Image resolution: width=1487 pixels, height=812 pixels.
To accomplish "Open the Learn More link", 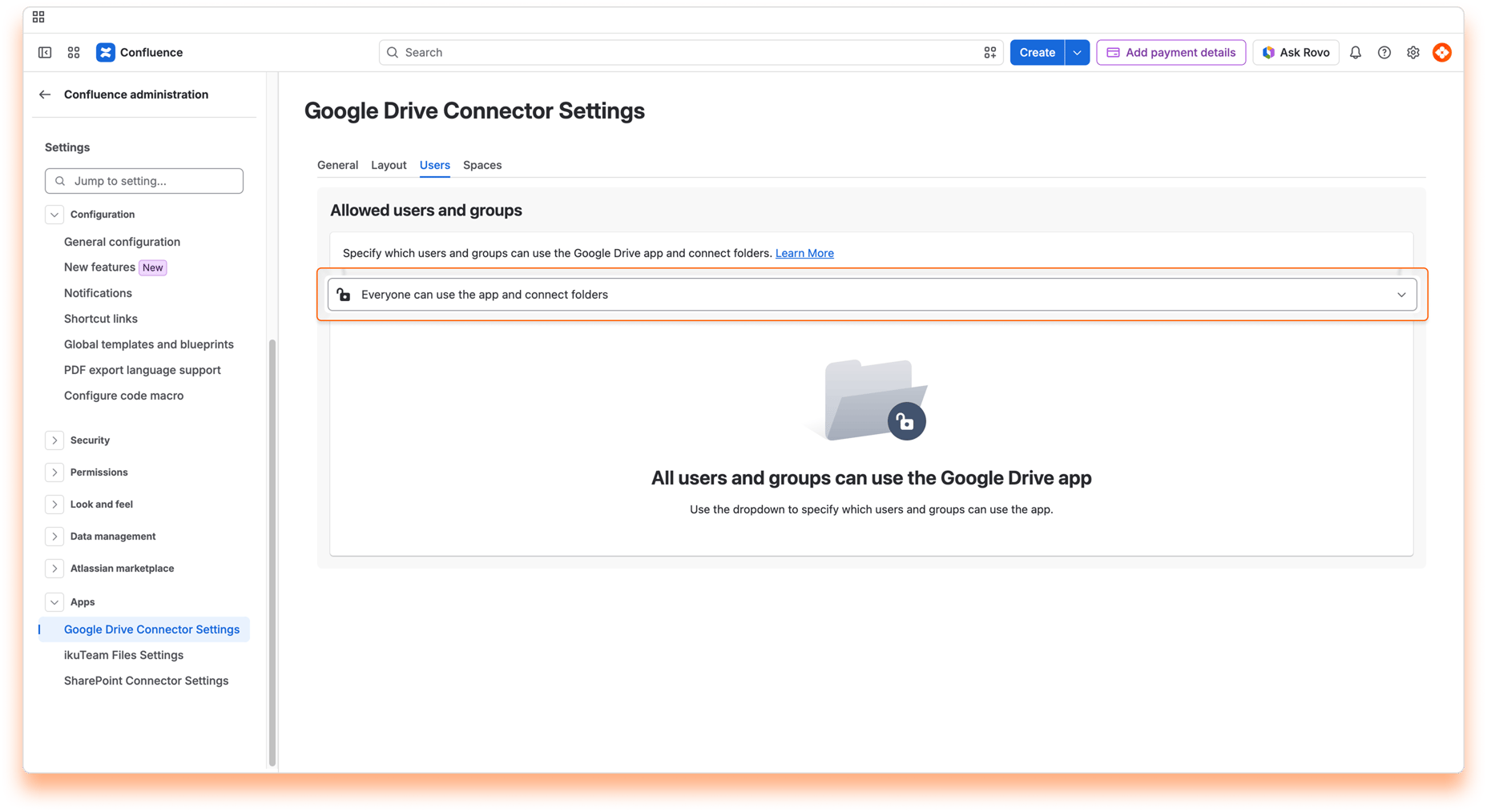I will tap(804, 253).
